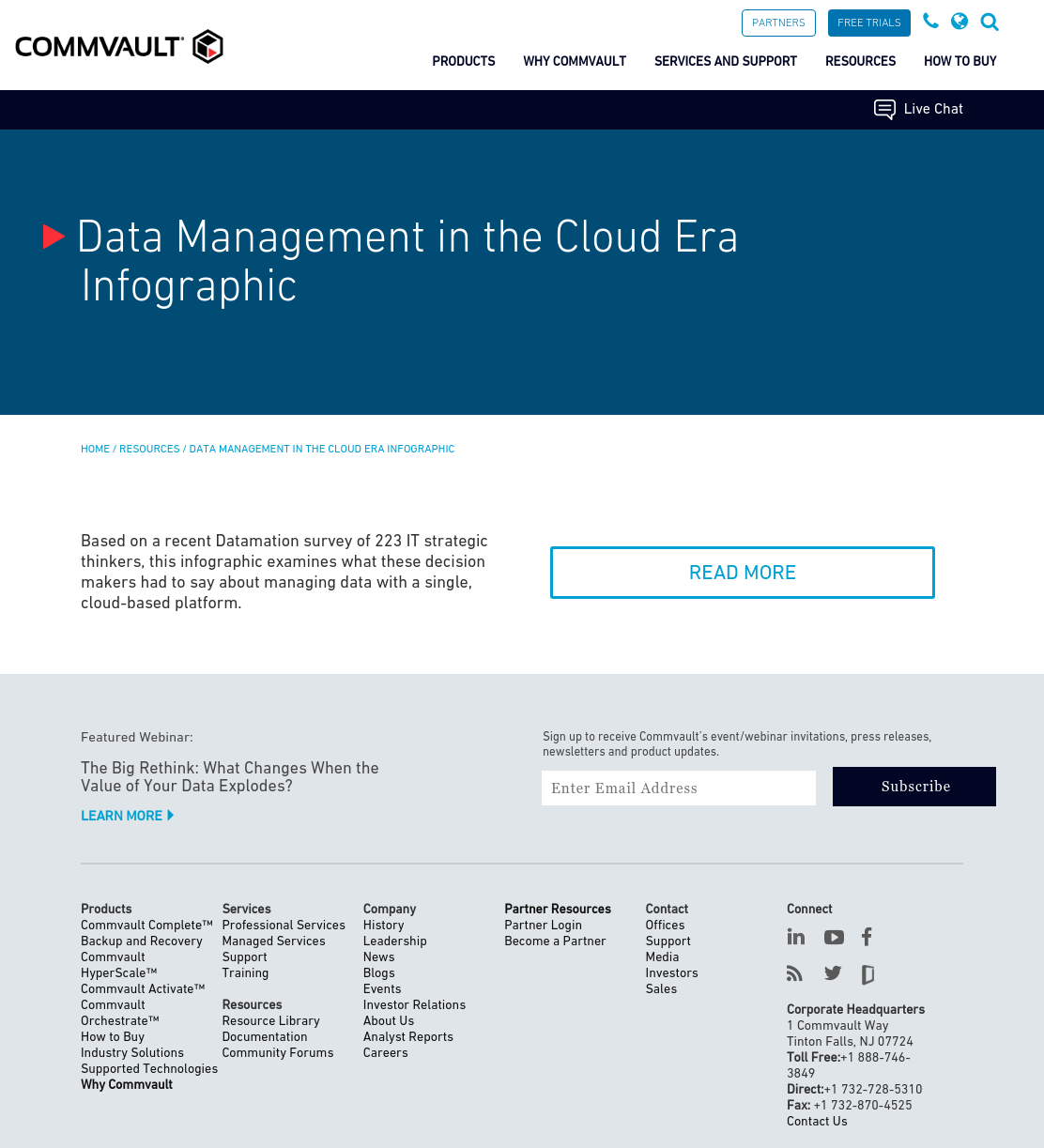Open Commvault Orchestrate™ footer link
Viewport: 1044px width, 1148px height.
[x=120, y=1013]
